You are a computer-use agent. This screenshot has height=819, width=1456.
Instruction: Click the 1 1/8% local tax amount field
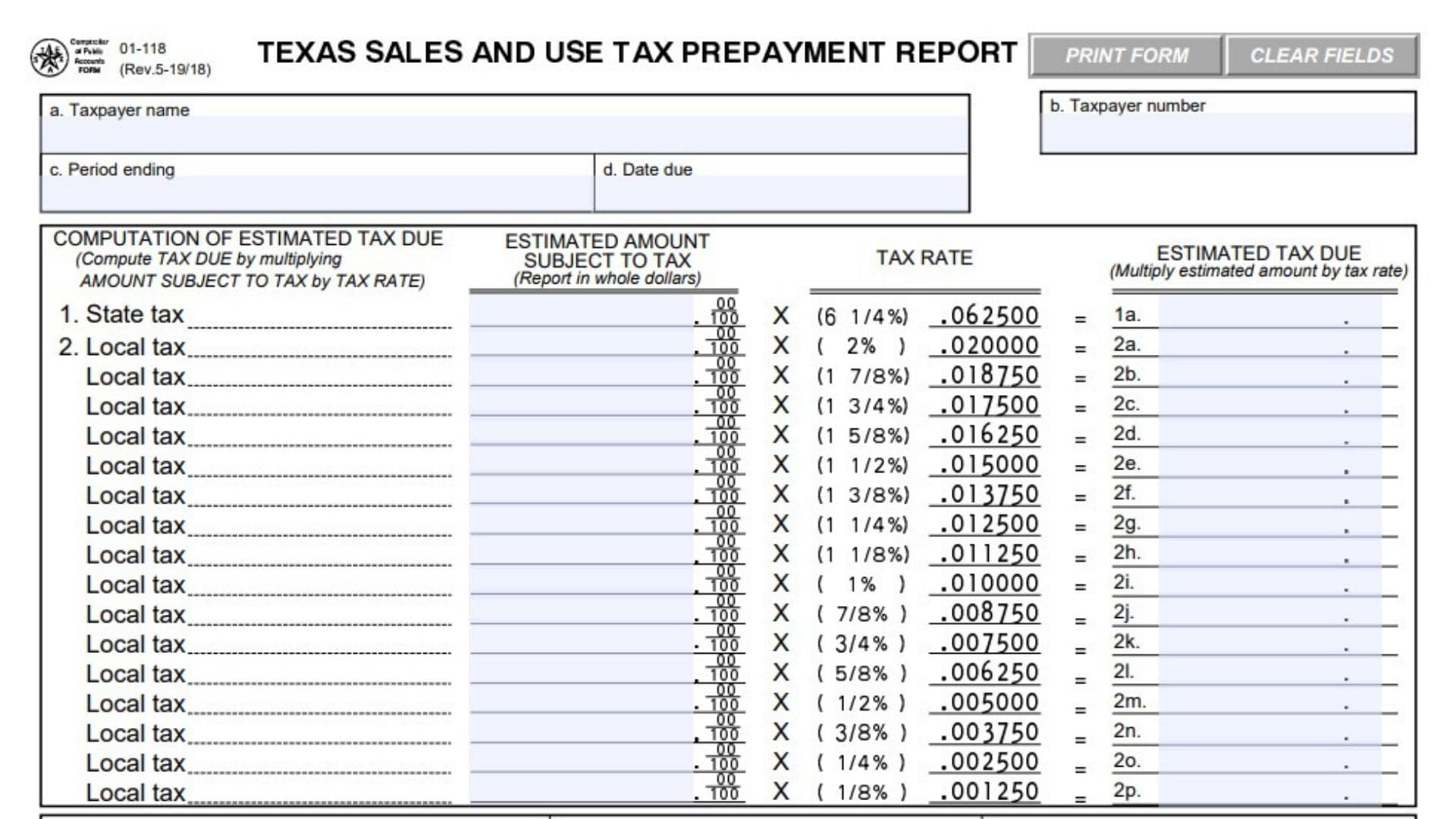(x=582, y=550)
